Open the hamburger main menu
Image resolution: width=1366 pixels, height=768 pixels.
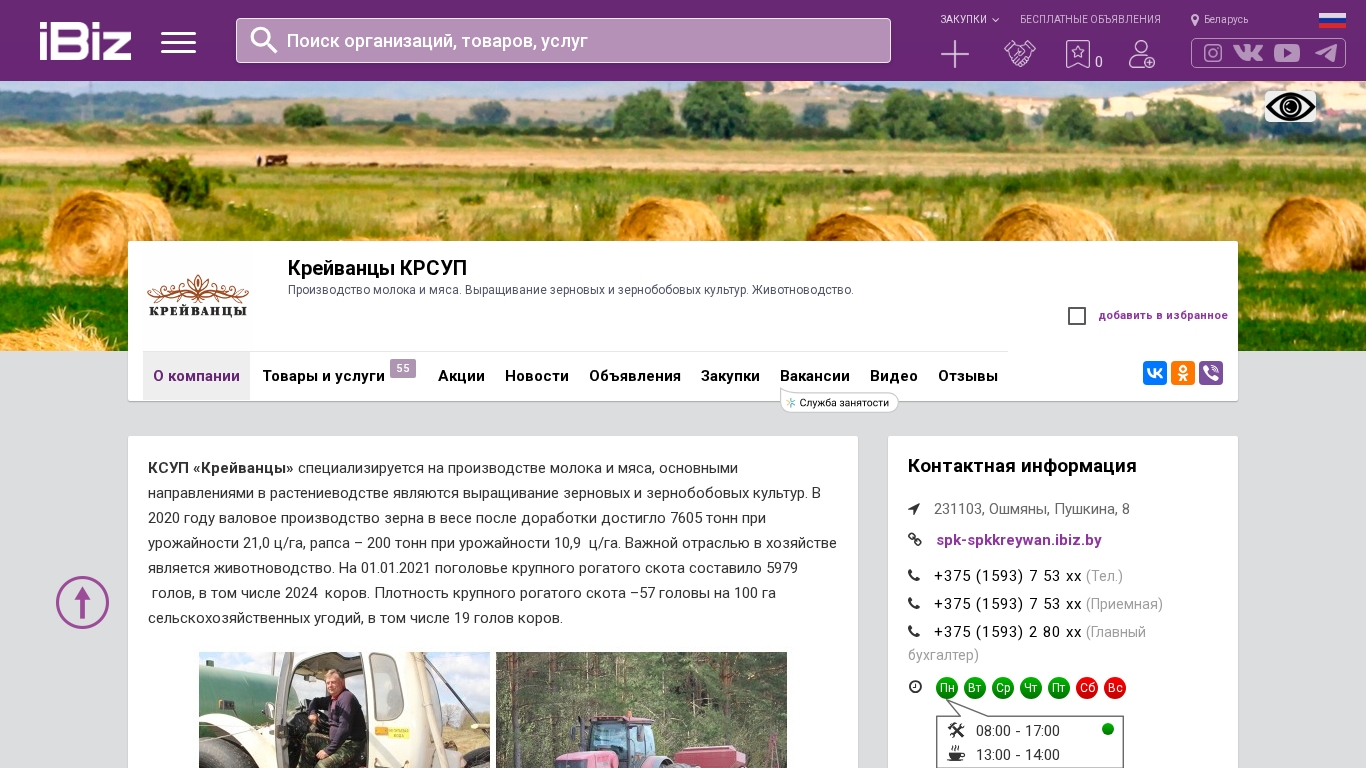(178, 42)
